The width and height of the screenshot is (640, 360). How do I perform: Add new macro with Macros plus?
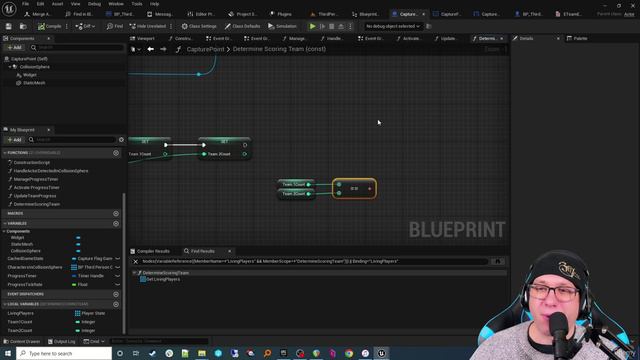point(116,213)
